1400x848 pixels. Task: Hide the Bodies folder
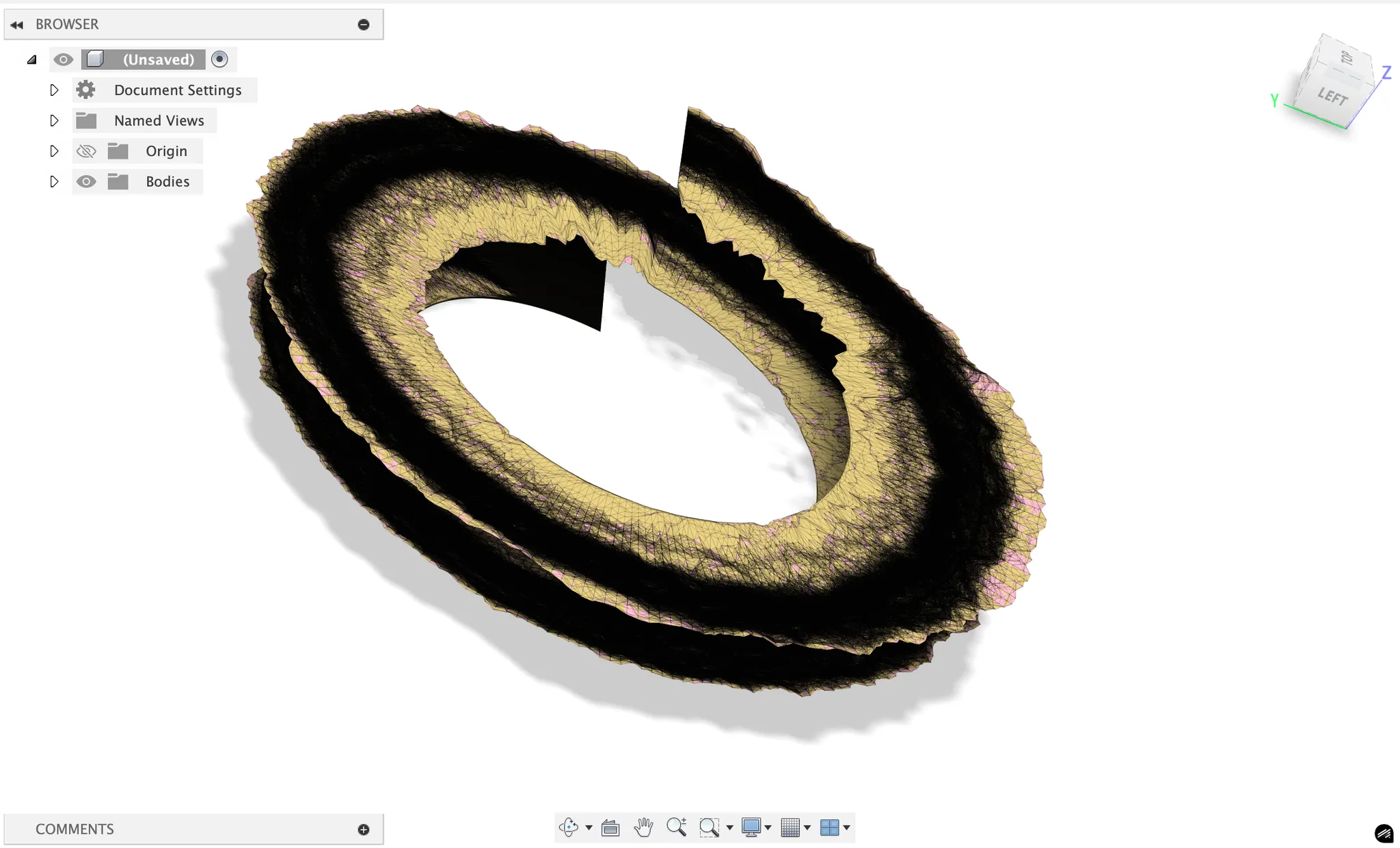click(x=86, y=181)
